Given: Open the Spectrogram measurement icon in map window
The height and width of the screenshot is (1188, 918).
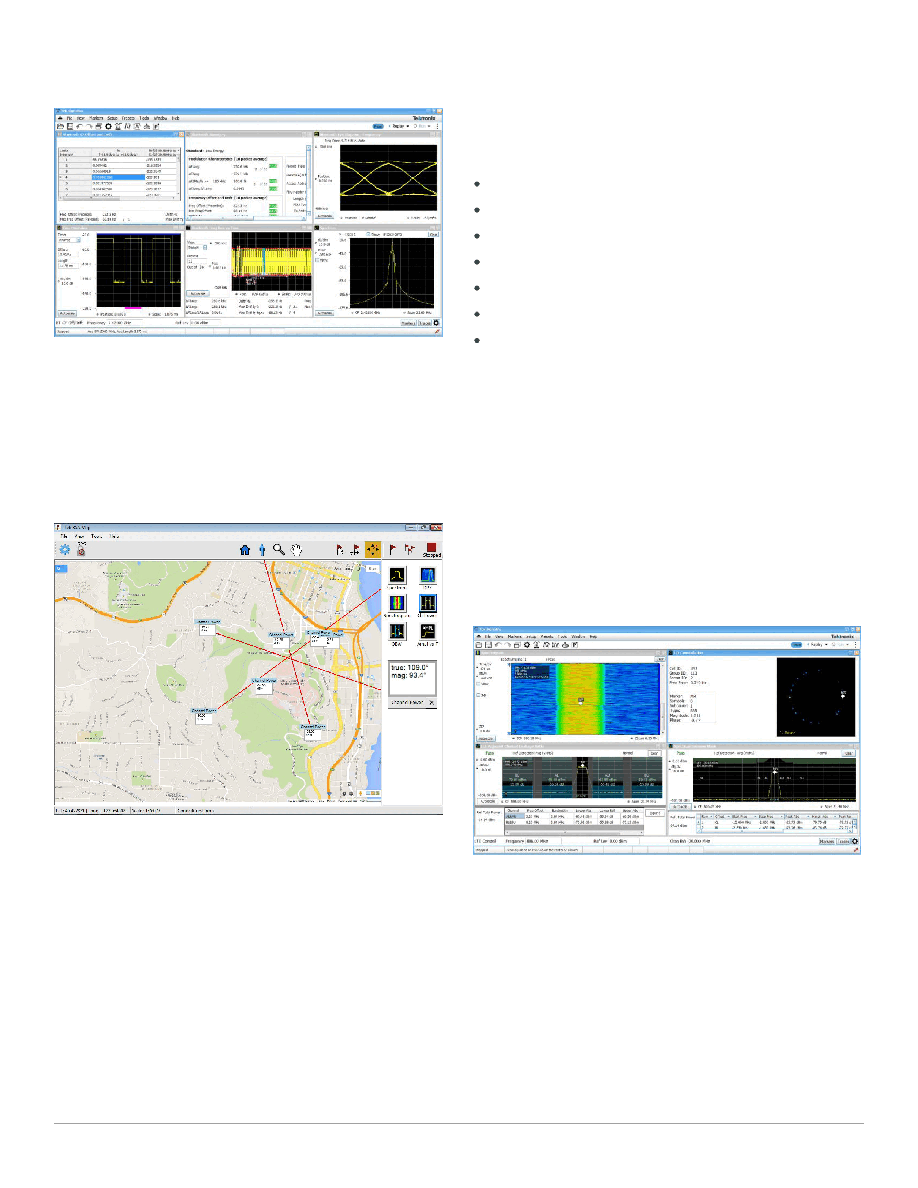Looking at the screenshot, I should pyautogui.click(x=397, y=603).
